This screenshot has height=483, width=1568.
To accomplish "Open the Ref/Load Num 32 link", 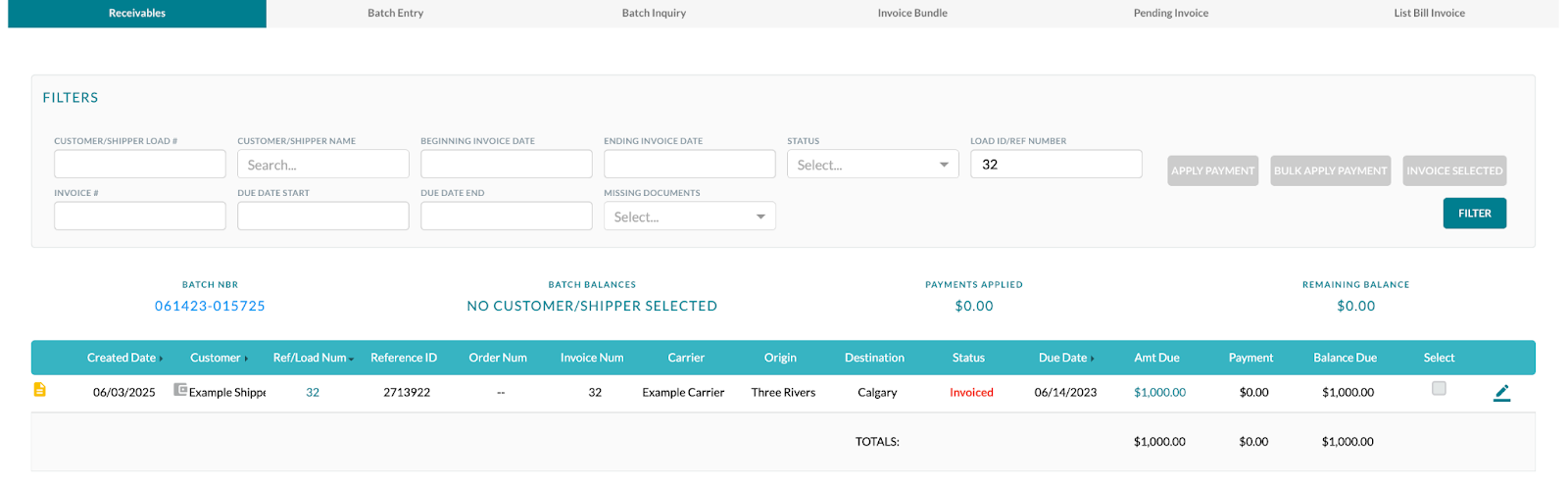I will (x=313, y=392).
